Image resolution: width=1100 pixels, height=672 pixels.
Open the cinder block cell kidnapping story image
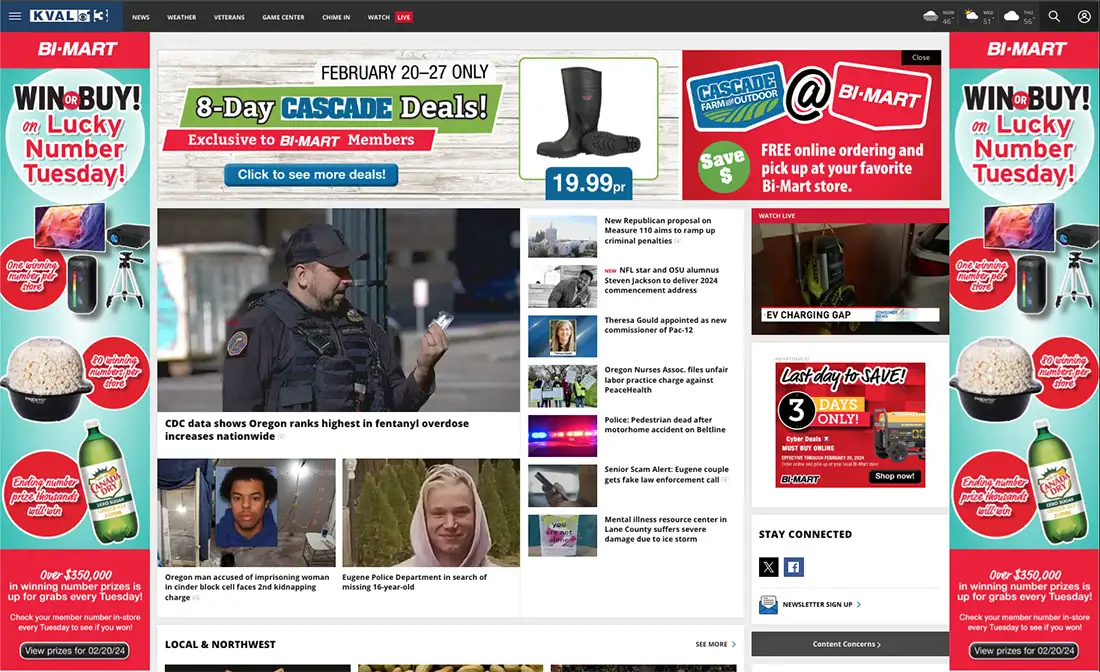pyautogui.click(x=246, y=513)
